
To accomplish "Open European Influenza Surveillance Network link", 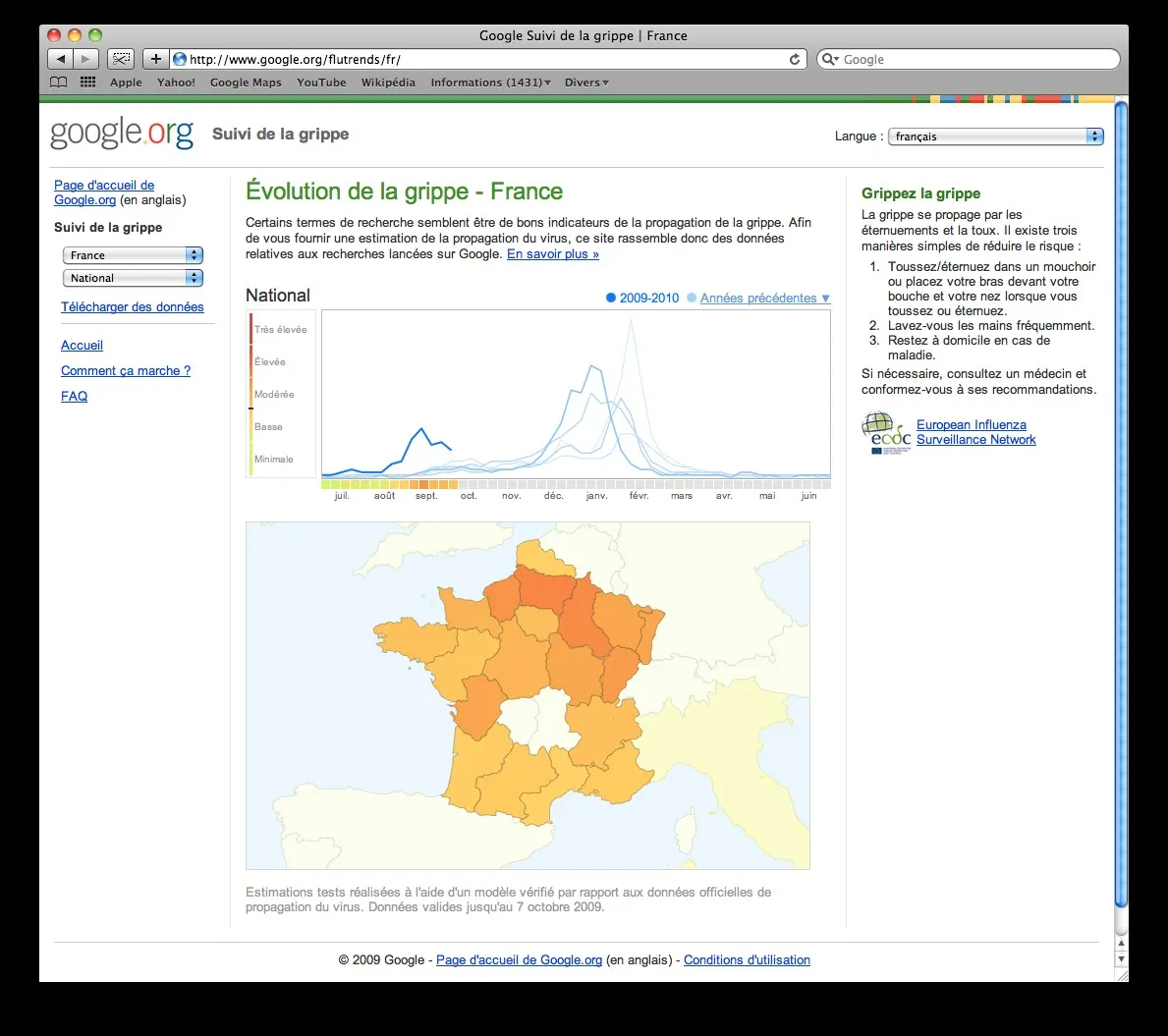I will point(975,432).
